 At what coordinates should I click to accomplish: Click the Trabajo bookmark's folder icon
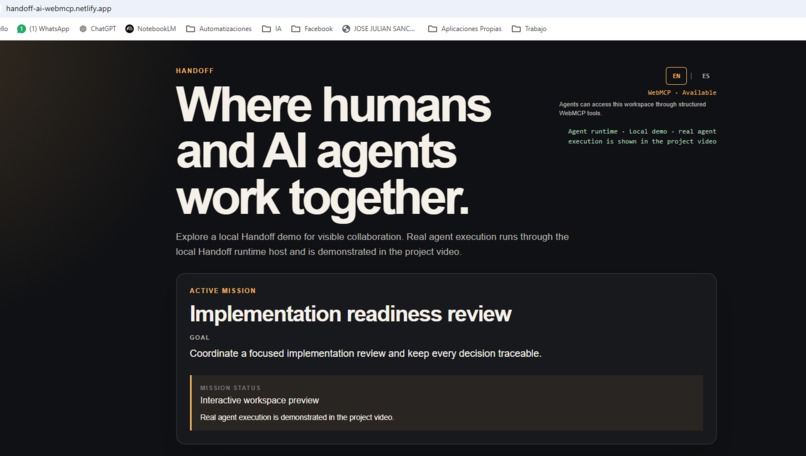pos(516,29)
